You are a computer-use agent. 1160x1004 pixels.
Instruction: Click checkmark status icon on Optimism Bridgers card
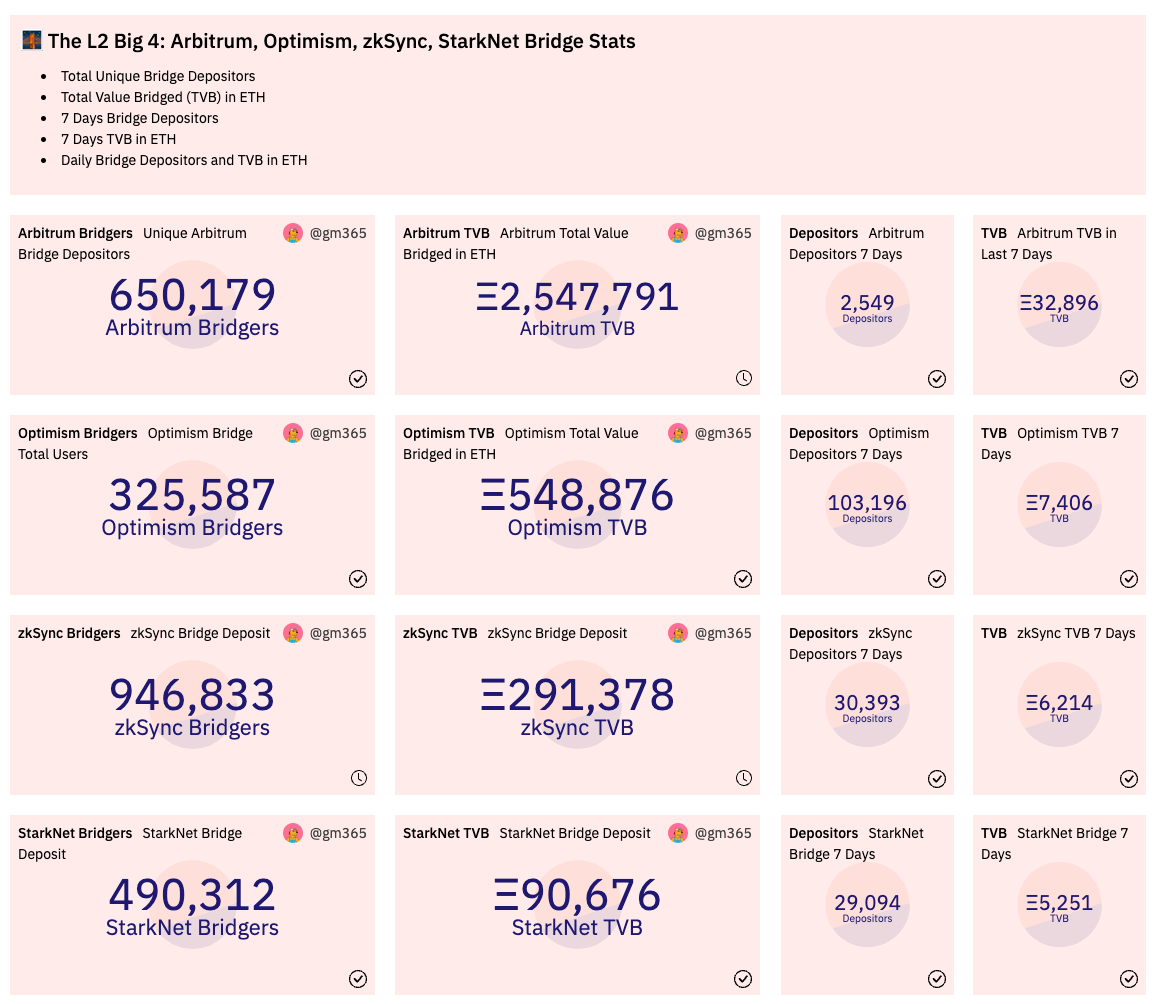click(x=357, y=579)
